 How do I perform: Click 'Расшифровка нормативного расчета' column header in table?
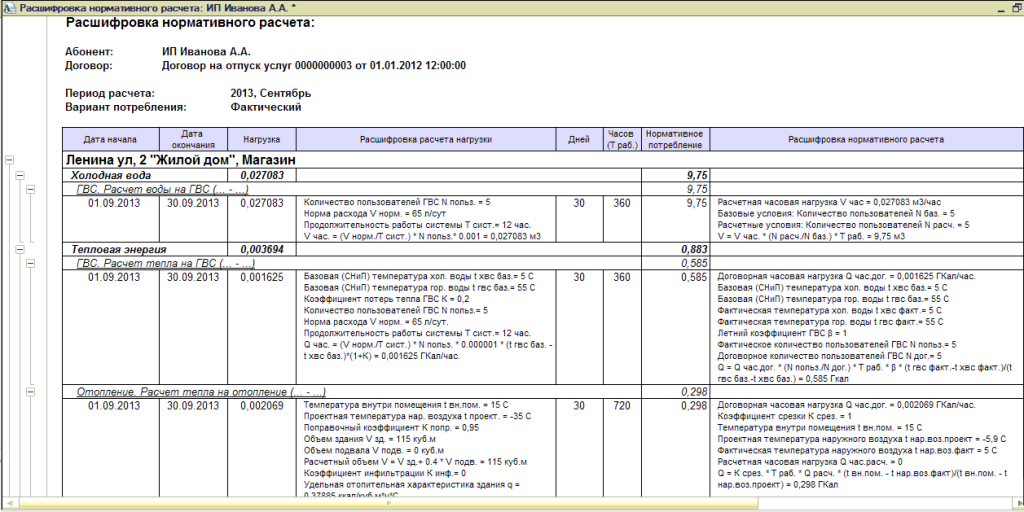[866, 139]
